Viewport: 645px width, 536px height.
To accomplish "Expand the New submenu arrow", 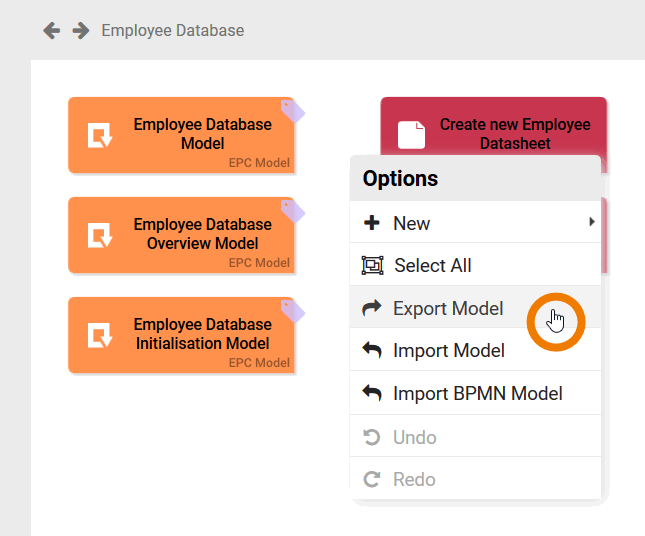I will click(591, 222).
